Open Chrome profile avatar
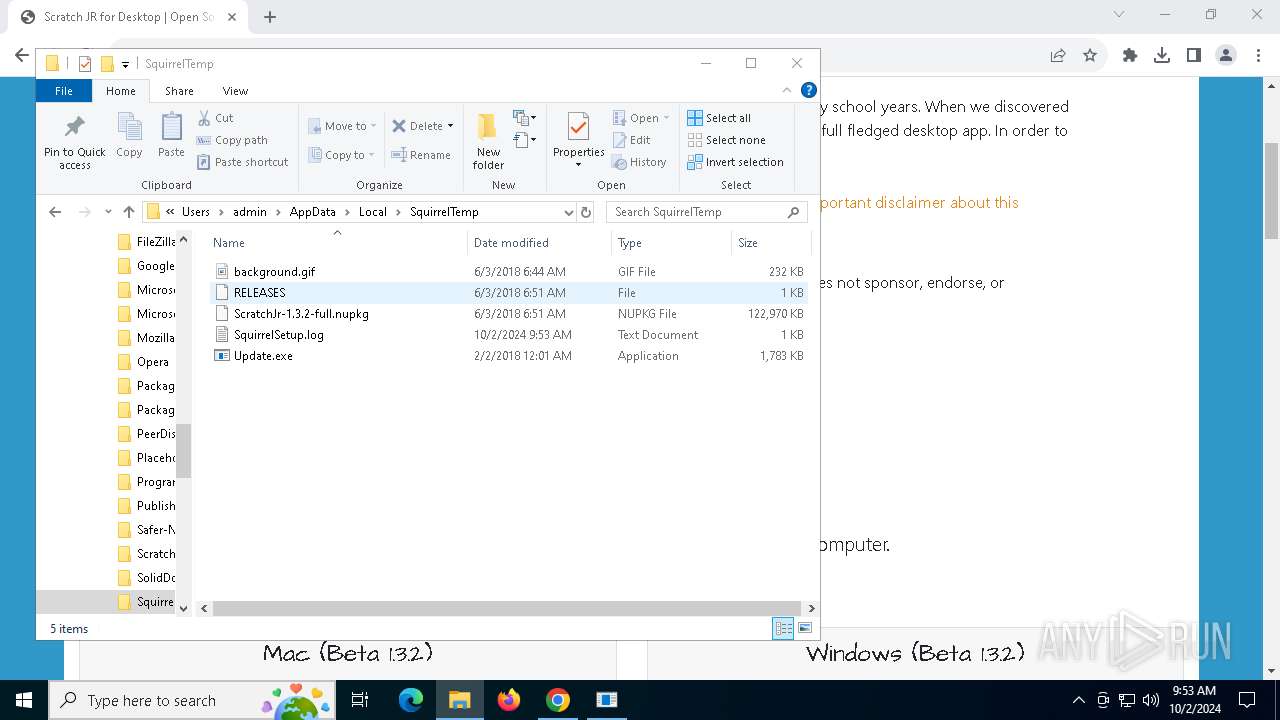1280x720 pixels. [x=1226, y=56]
